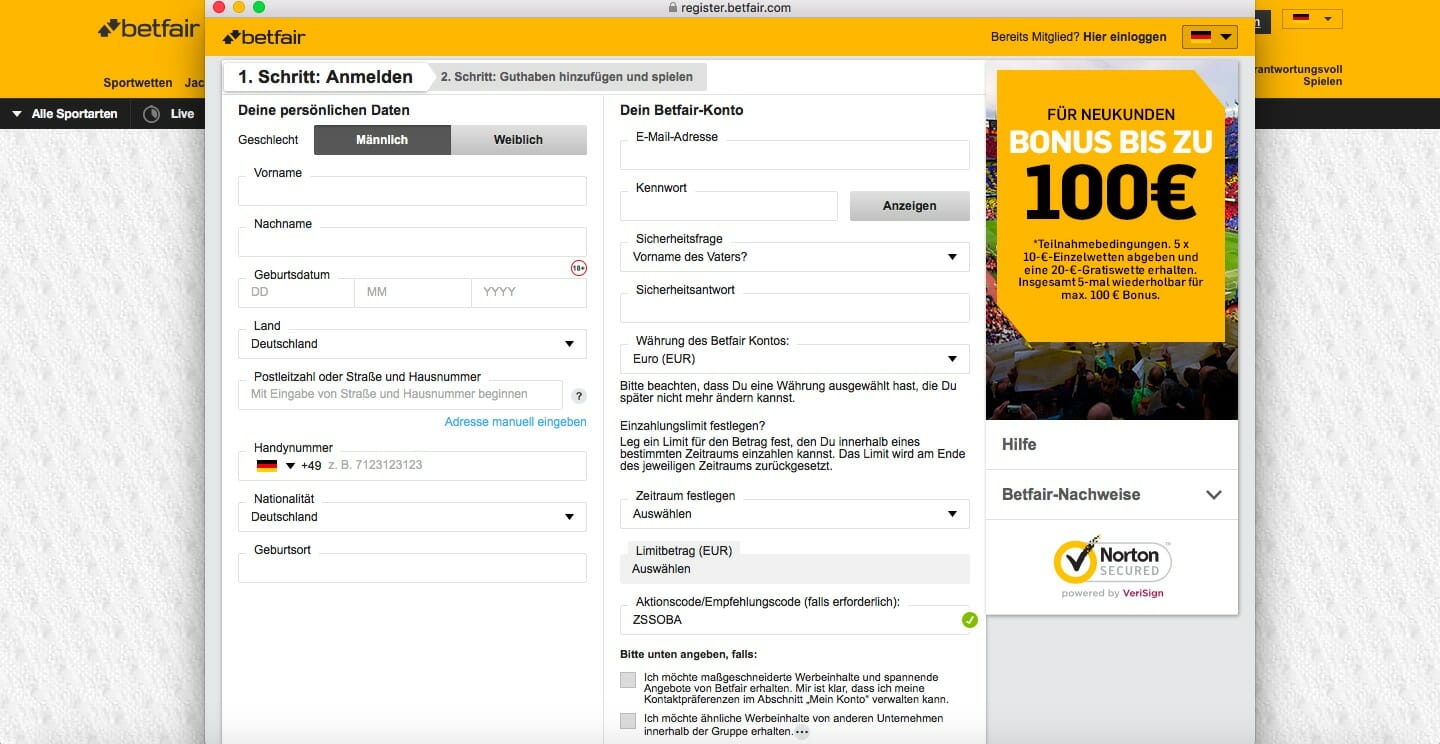Open the Nationalität dropdown

(x=412, y=517)
